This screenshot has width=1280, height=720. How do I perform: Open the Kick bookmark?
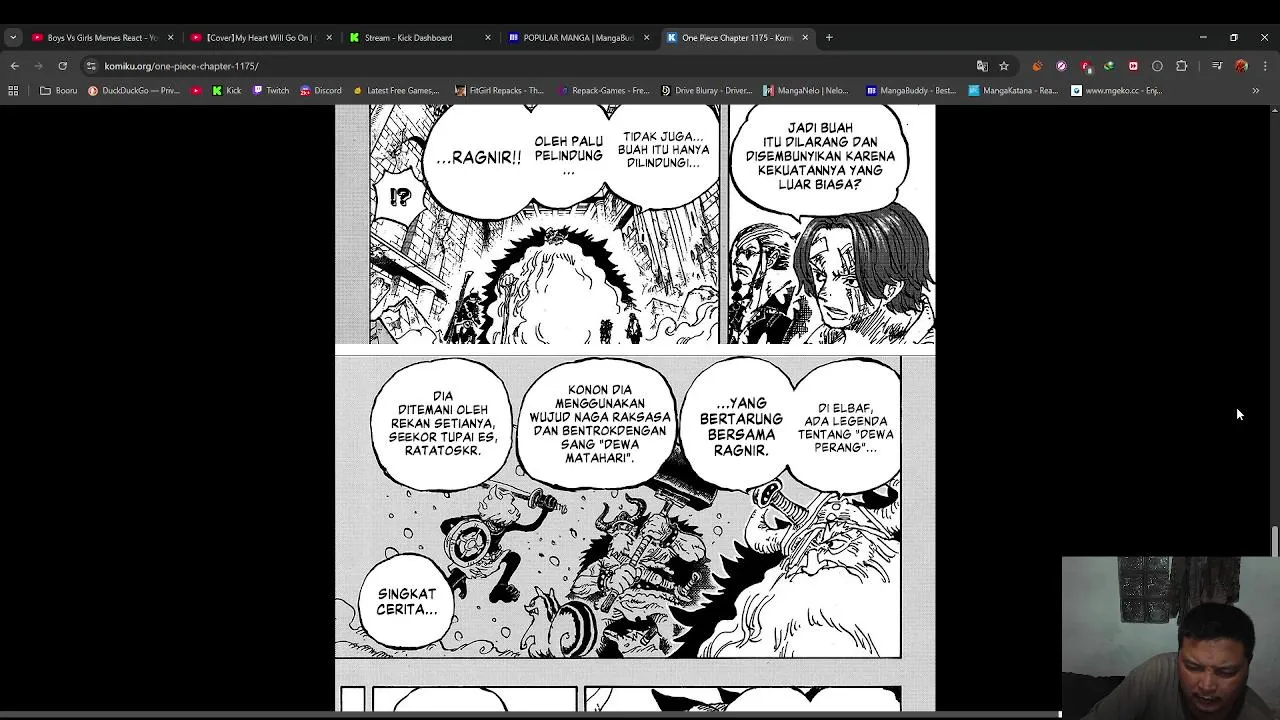[x=226, y=90]
